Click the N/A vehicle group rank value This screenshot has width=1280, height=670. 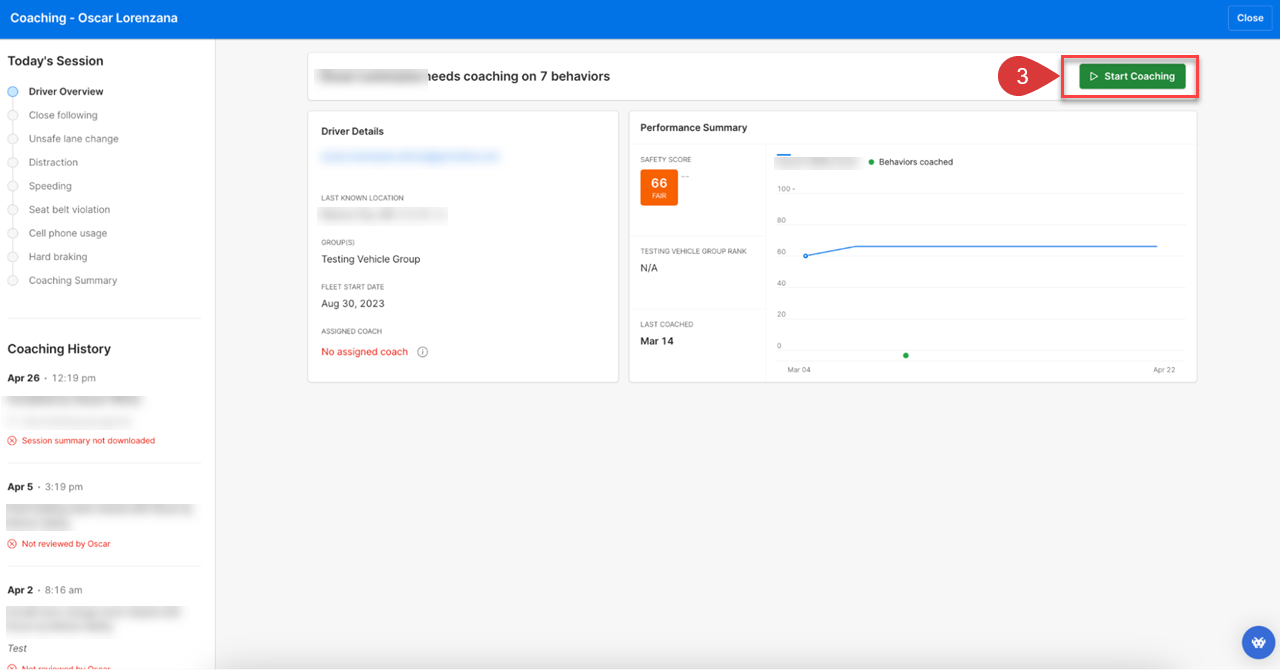point(650,268)
